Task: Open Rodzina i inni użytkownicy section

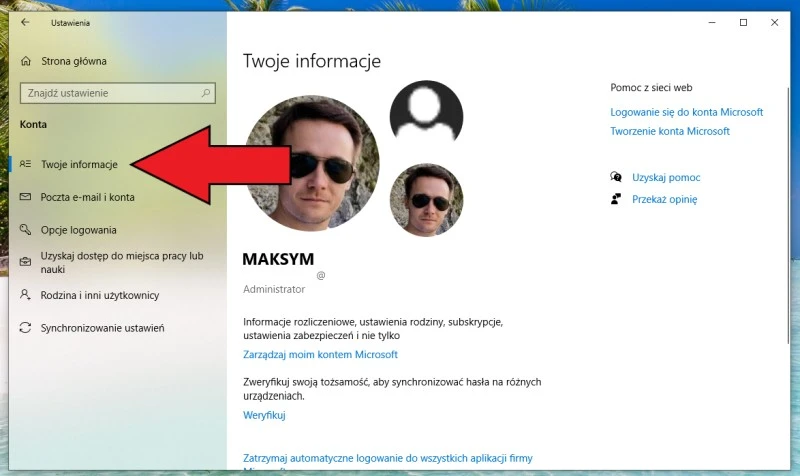Action: [99, 295]
